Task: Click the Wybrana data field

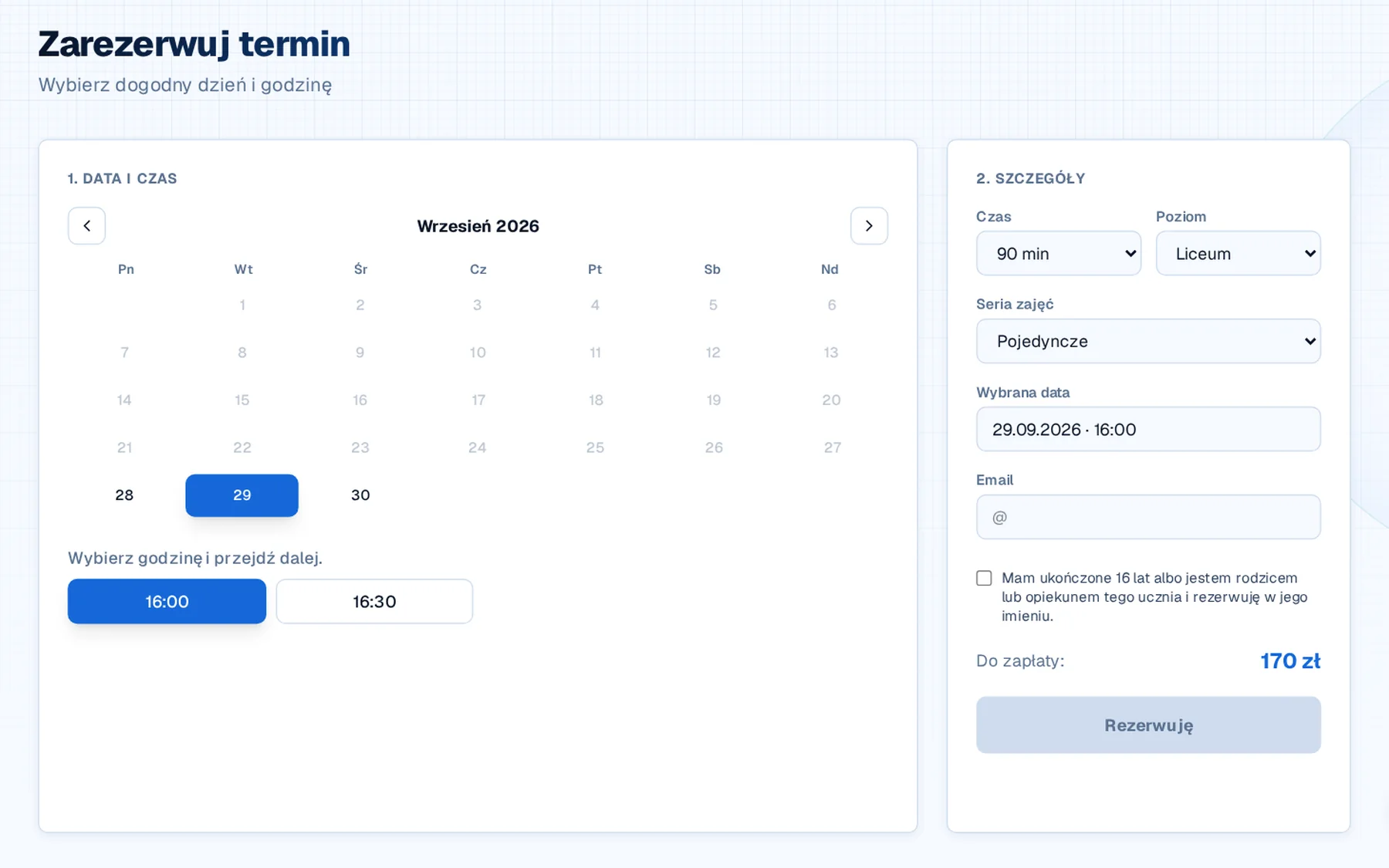Action: pyautogui.click(x=1148, y=429)
